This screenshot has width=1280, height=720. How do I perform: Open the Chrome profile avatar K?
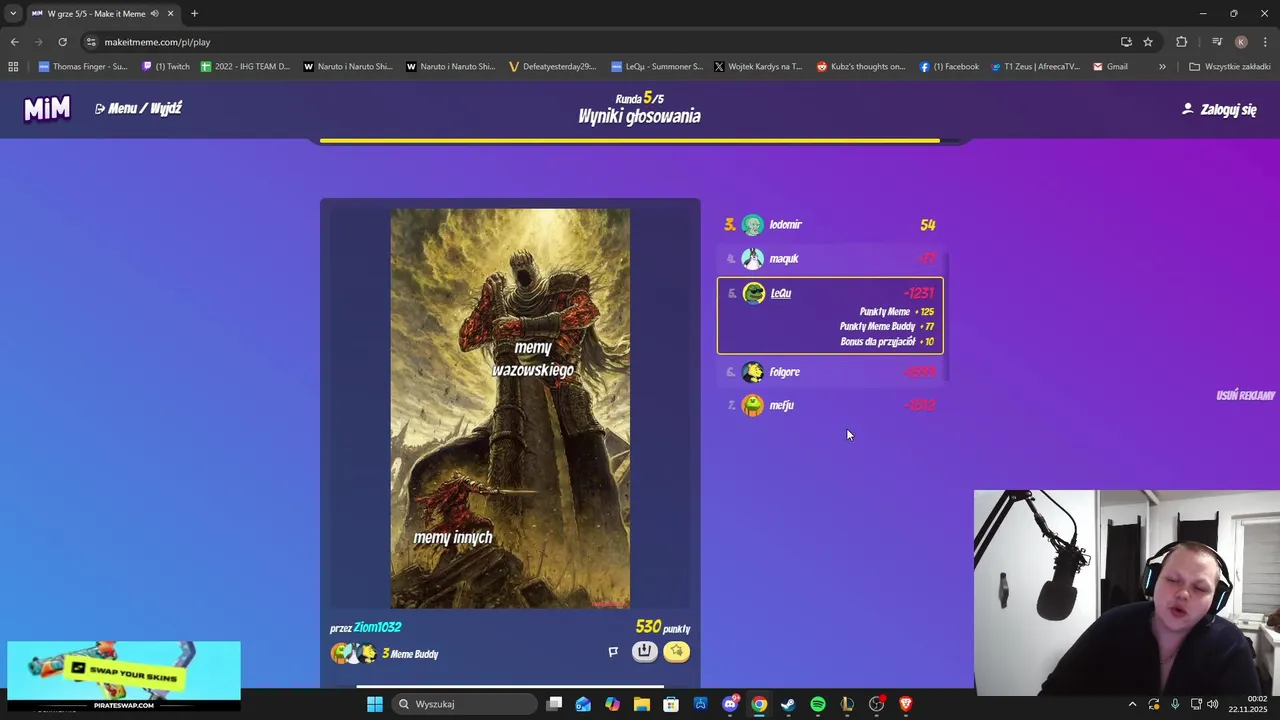point(1241,42)
